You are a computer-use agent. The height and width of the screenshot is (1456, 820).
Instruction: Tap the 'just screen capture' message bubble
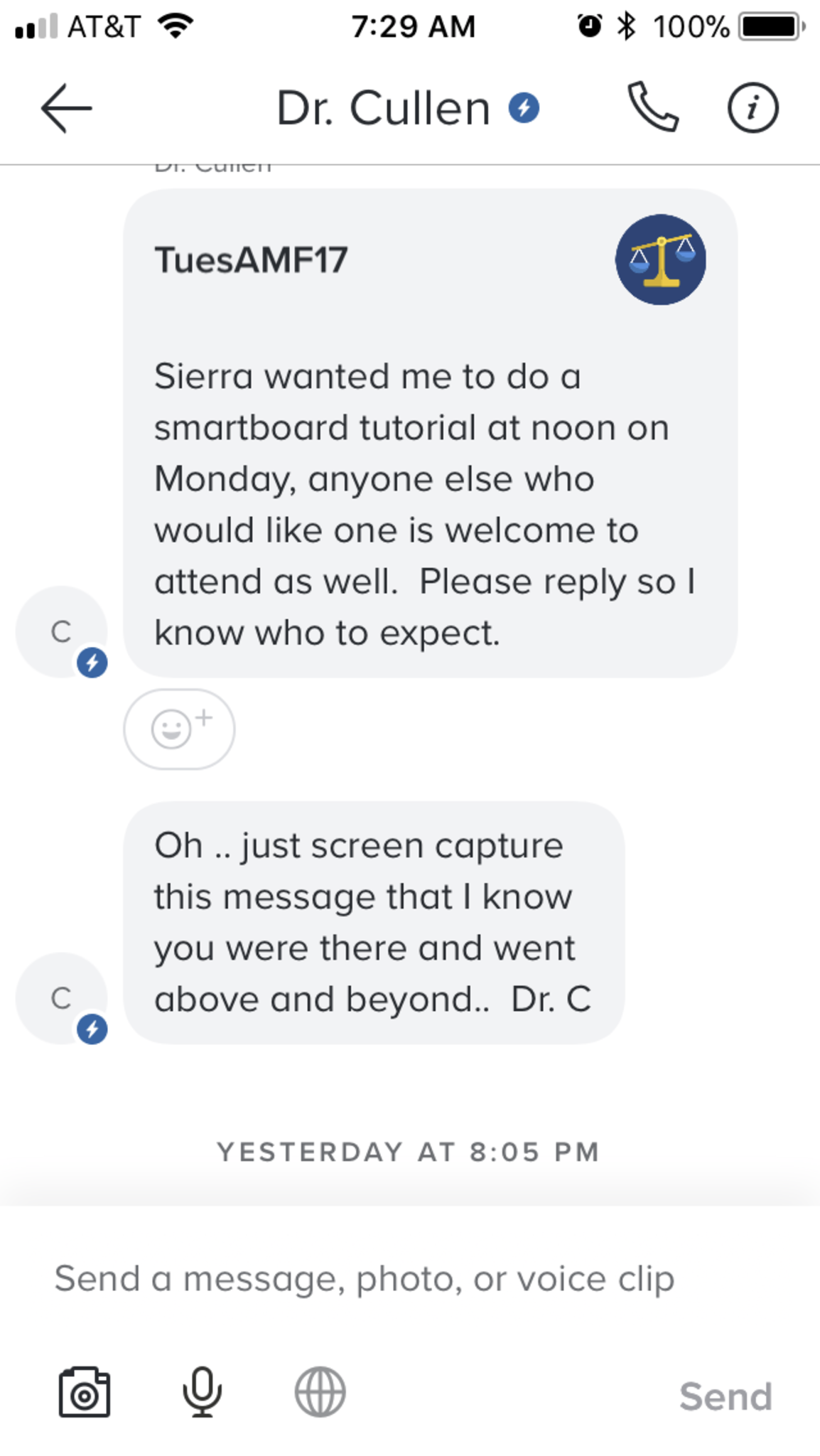(x=373, y=922)
